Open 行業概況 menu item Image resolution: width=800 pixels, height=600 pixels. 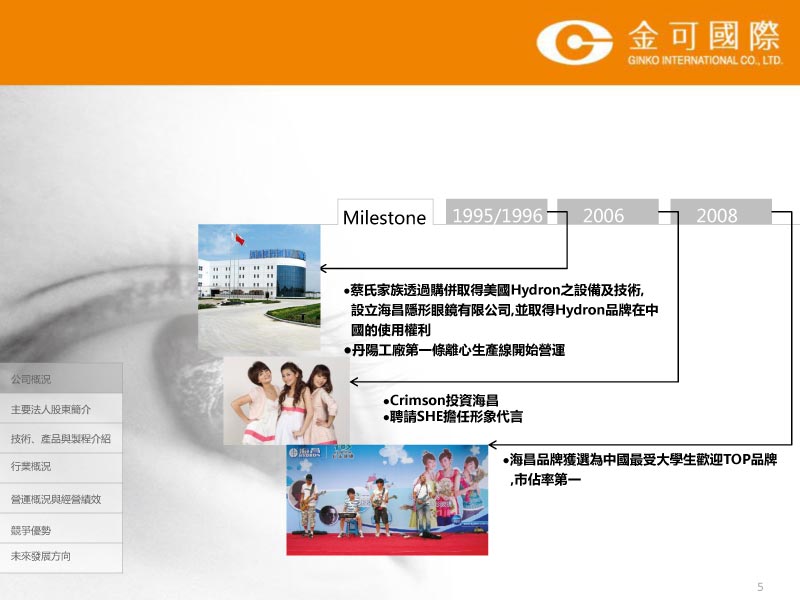pyautogui.click(x=61, y=467)
